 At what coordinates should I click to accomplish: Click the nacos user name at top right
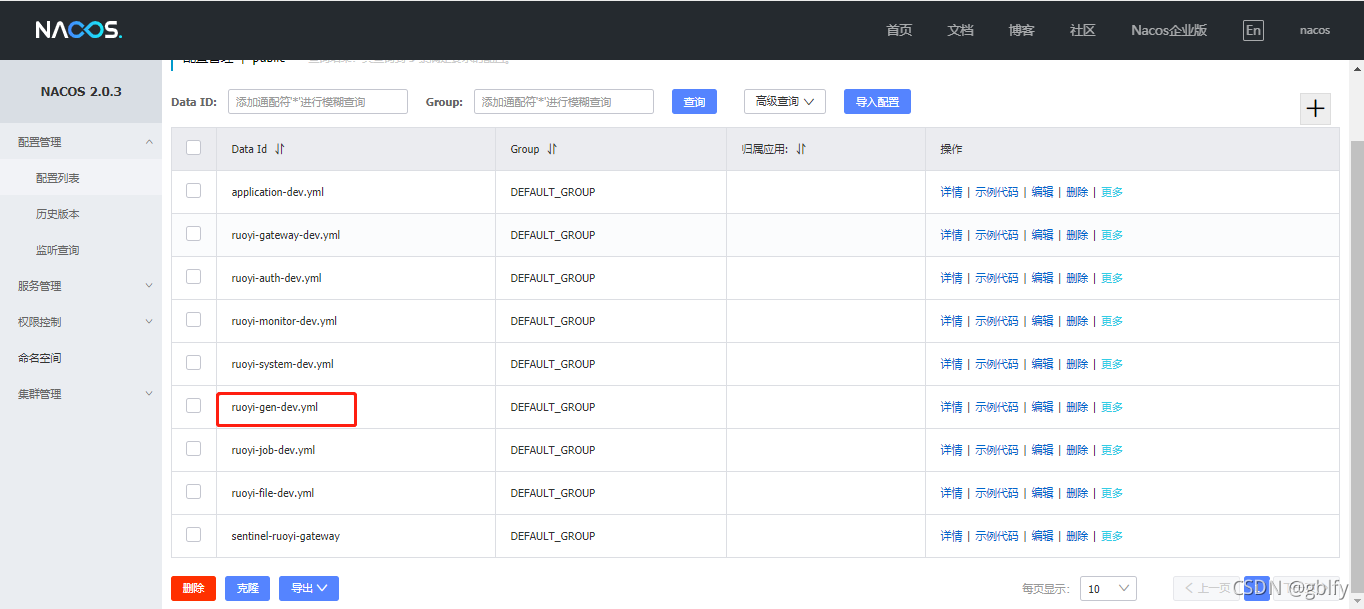coord(1314,30)
